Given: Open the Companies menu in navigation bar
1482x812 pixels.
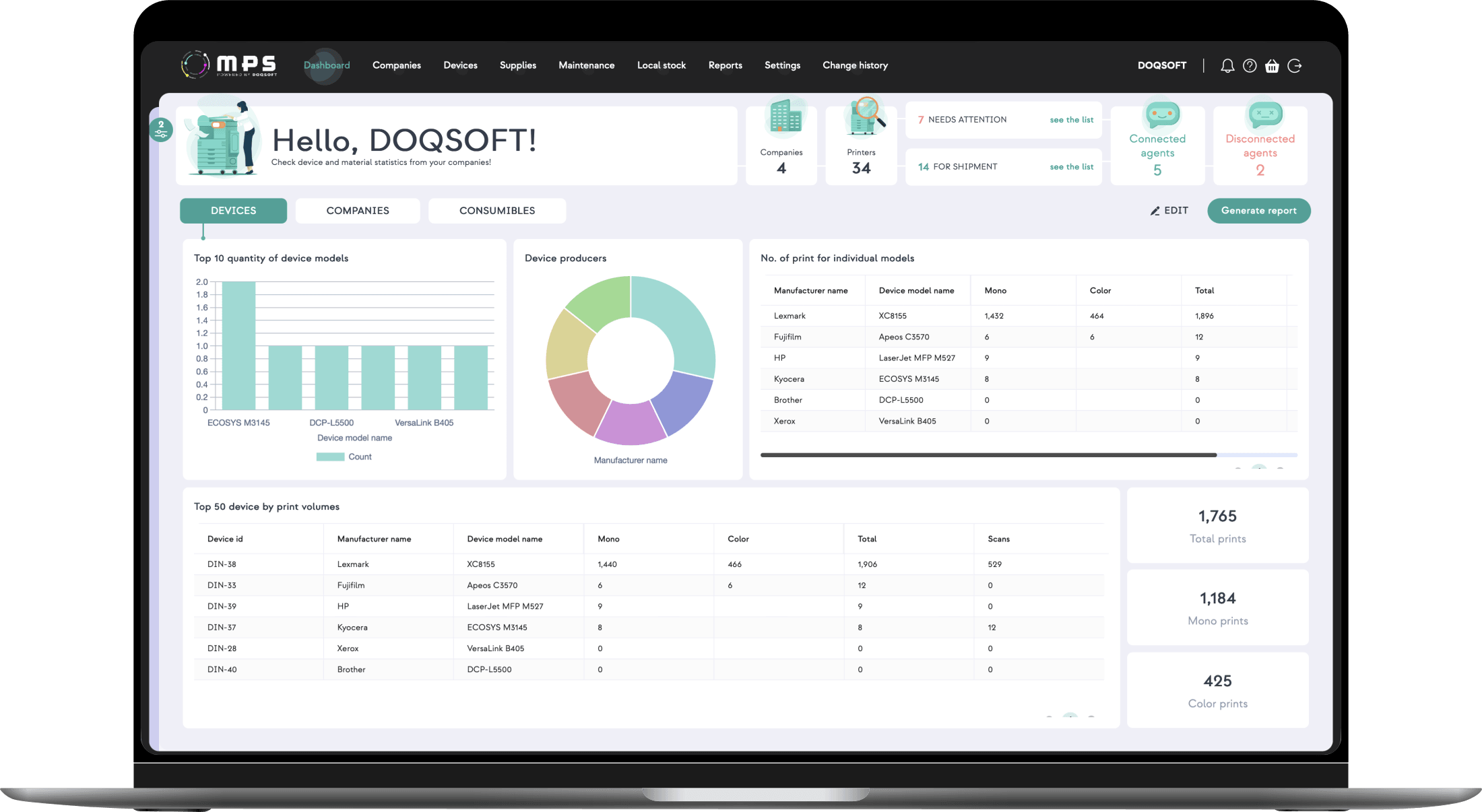Looking at the screenshot, I should point(397,65).
